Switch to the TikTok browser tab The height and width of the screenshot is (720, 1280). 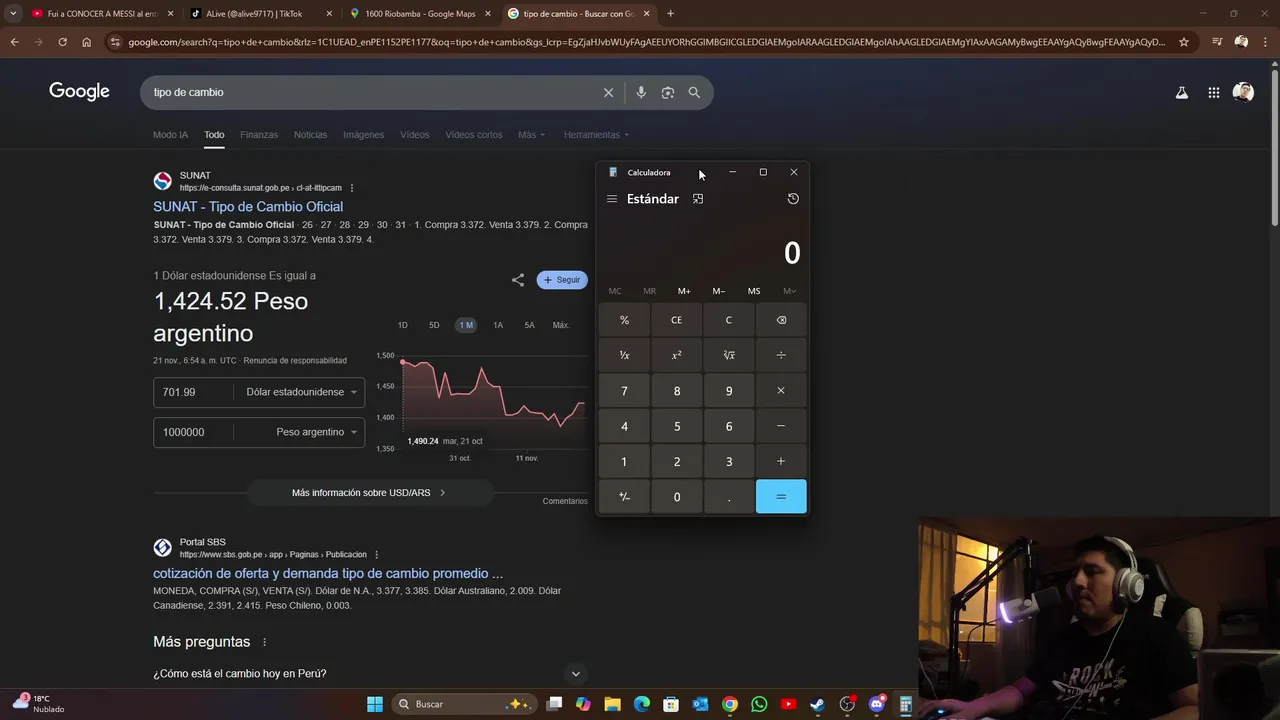pos(259,14)
